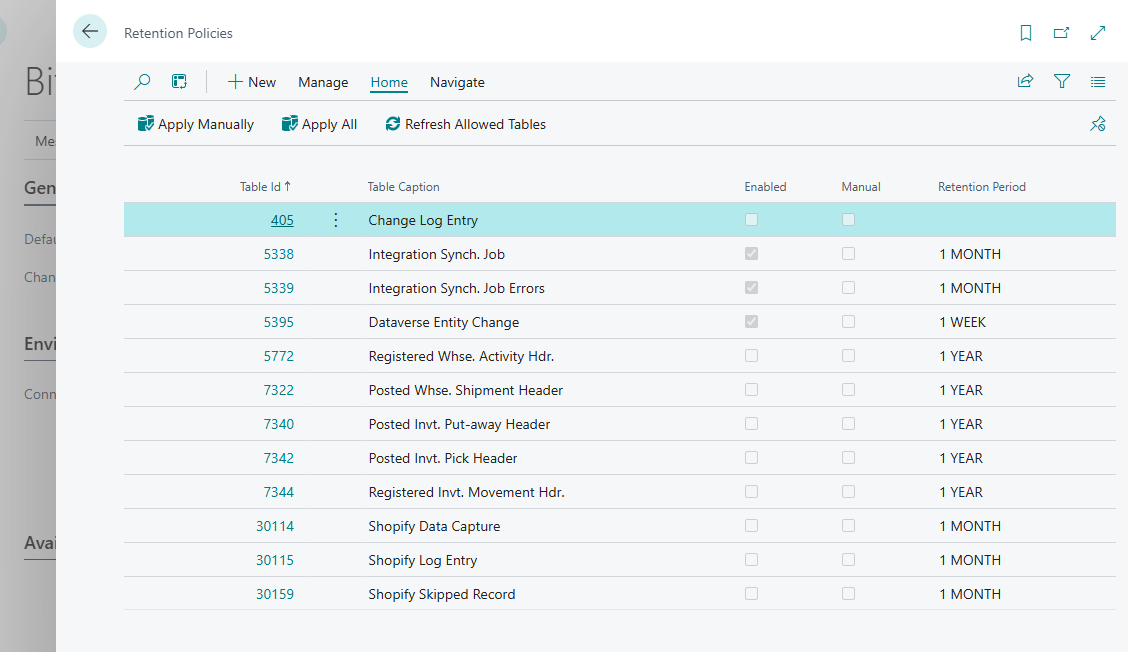Show more options for Change Log Entry

(x=335, y=220)
